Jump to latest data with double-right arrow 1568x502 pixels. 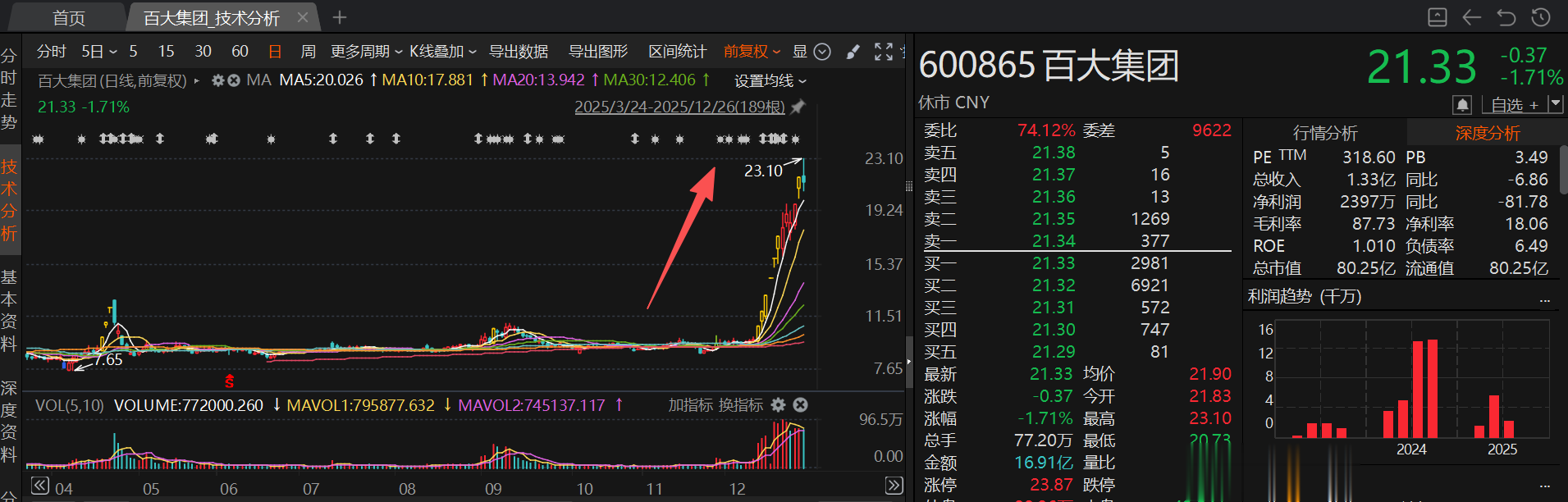894,486
